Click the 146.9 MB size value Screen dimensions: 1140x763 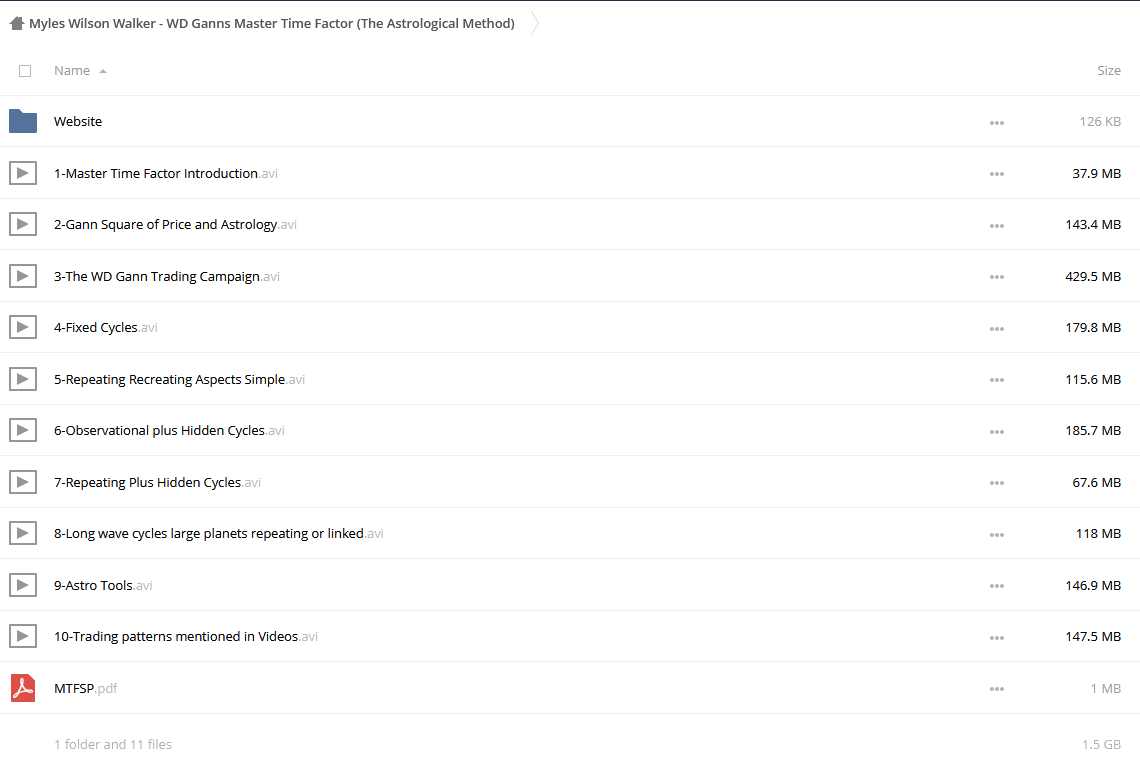tap(1093, 585)
